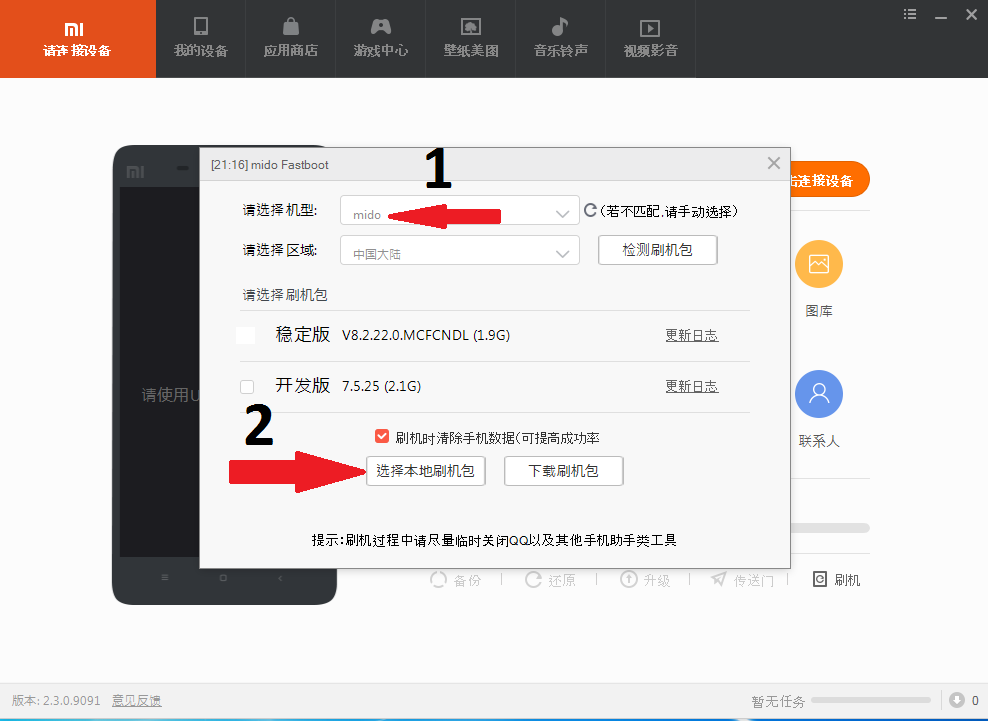Expand the 请选择机型 mido dropdown
The width and height of the screenshot is (988, 721).
tap(459, 213)
